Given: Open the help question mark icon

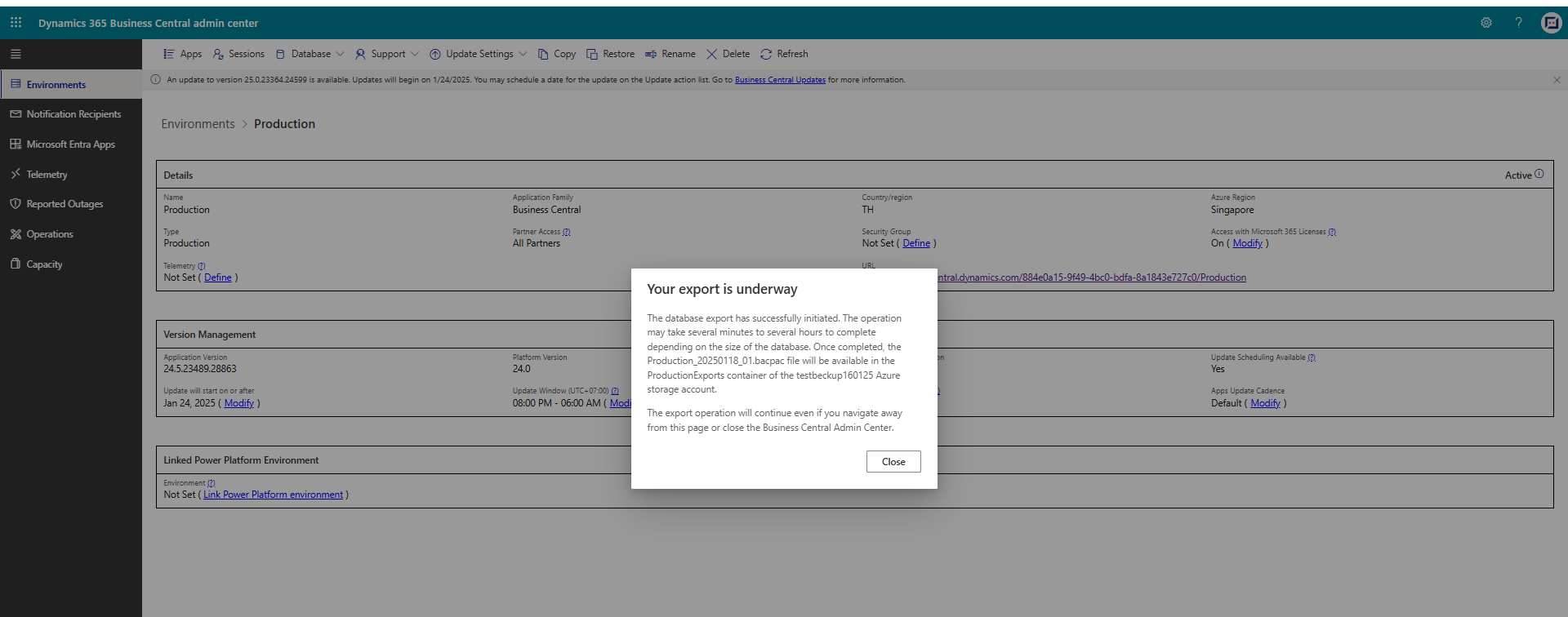Looking at the screenshot, I should [1518, 23].
